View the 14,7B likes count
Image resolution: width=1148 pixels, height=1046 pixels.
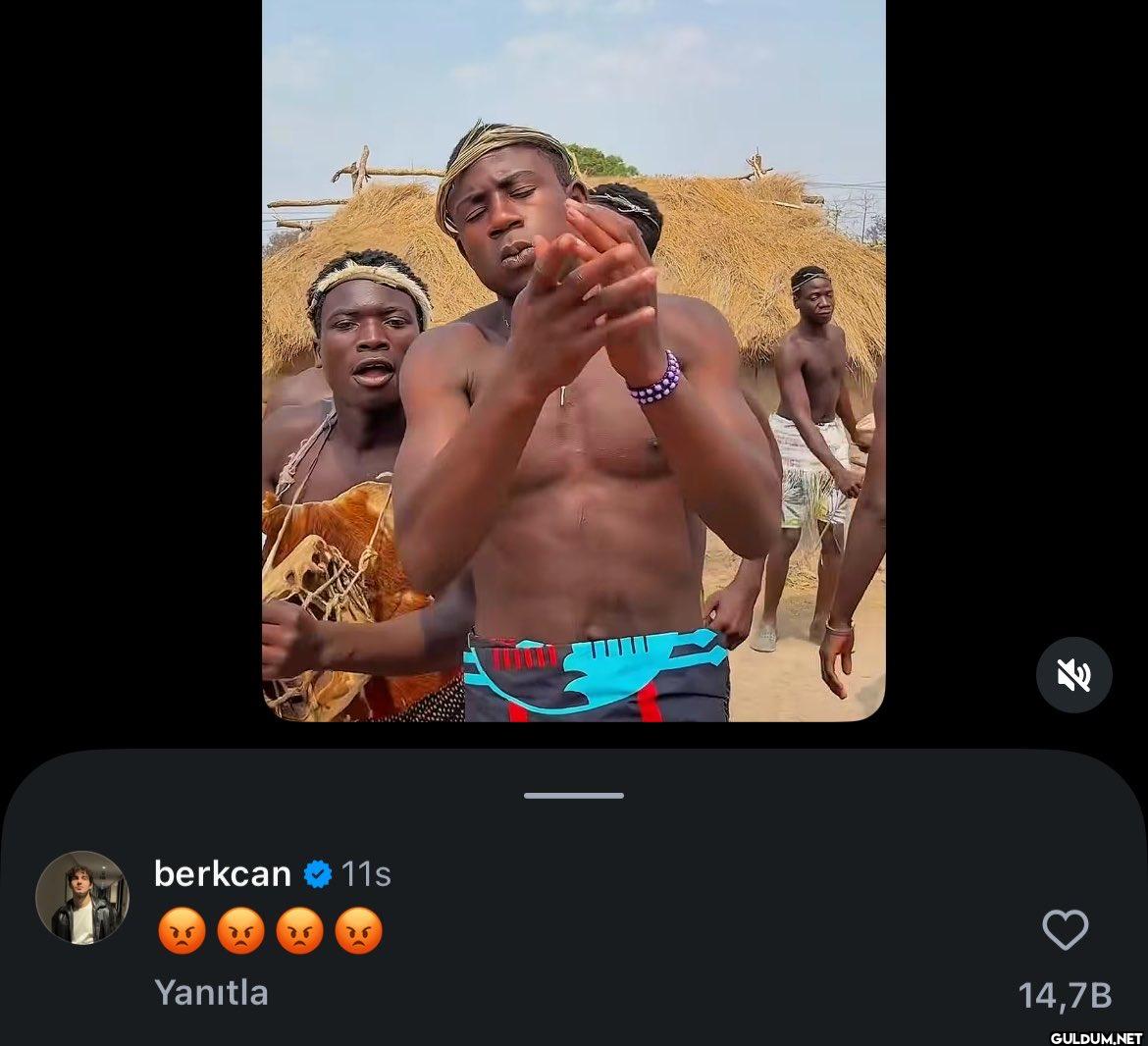pyautogui.click(x=1066, y=996)
